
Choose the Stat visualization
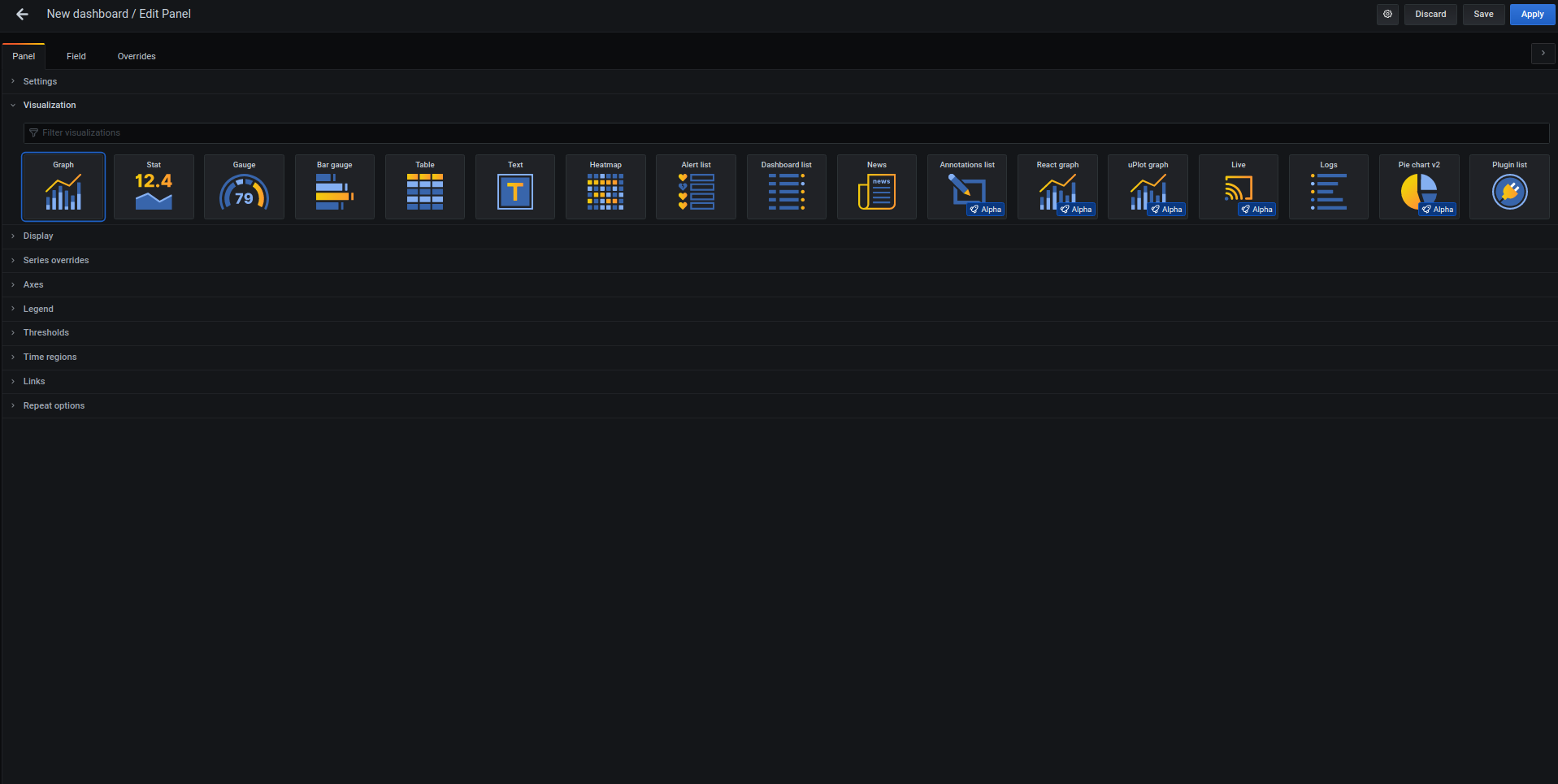coord(154,187)
